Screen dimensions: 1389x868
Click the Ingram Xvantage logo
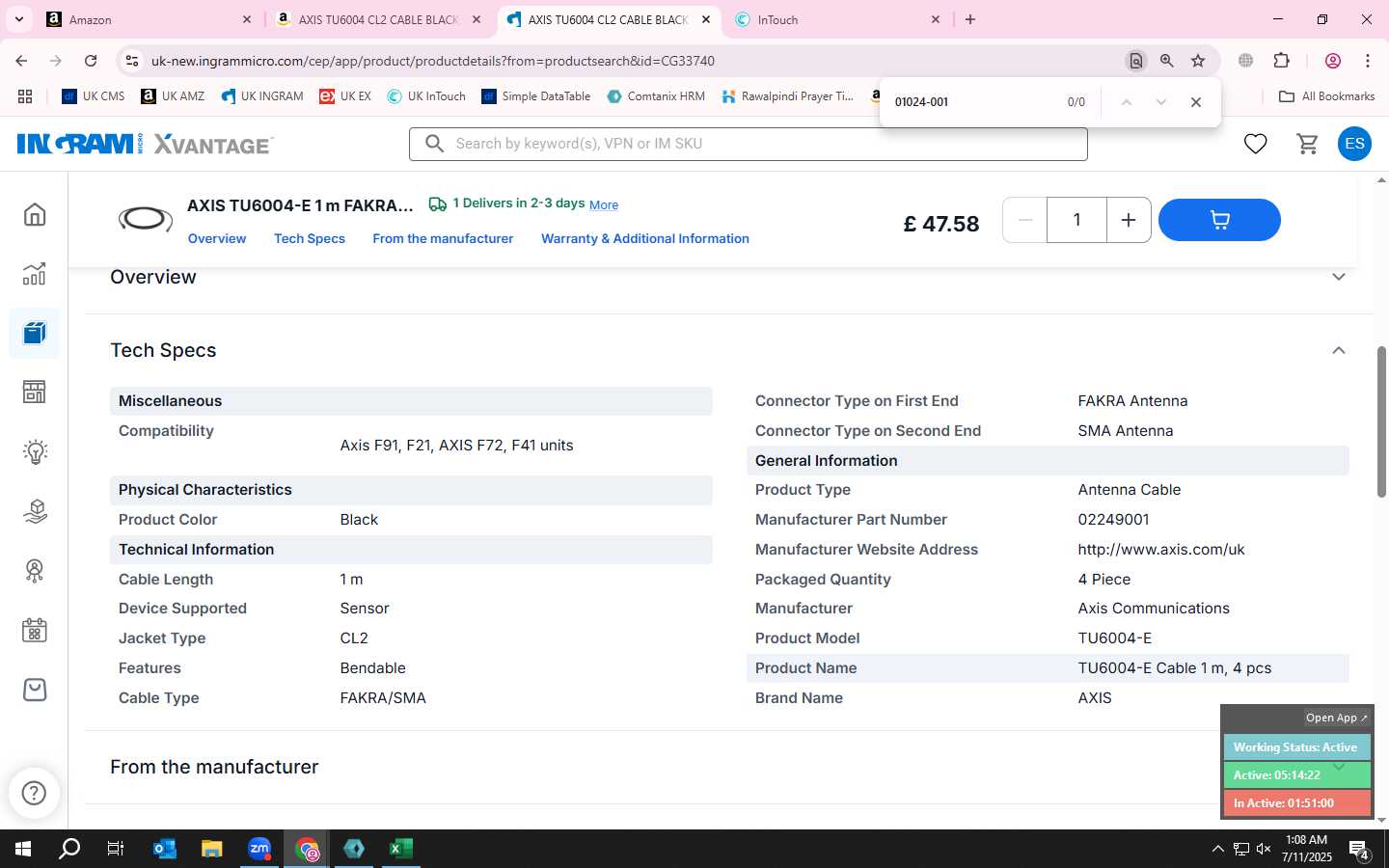tap(145, 144)
